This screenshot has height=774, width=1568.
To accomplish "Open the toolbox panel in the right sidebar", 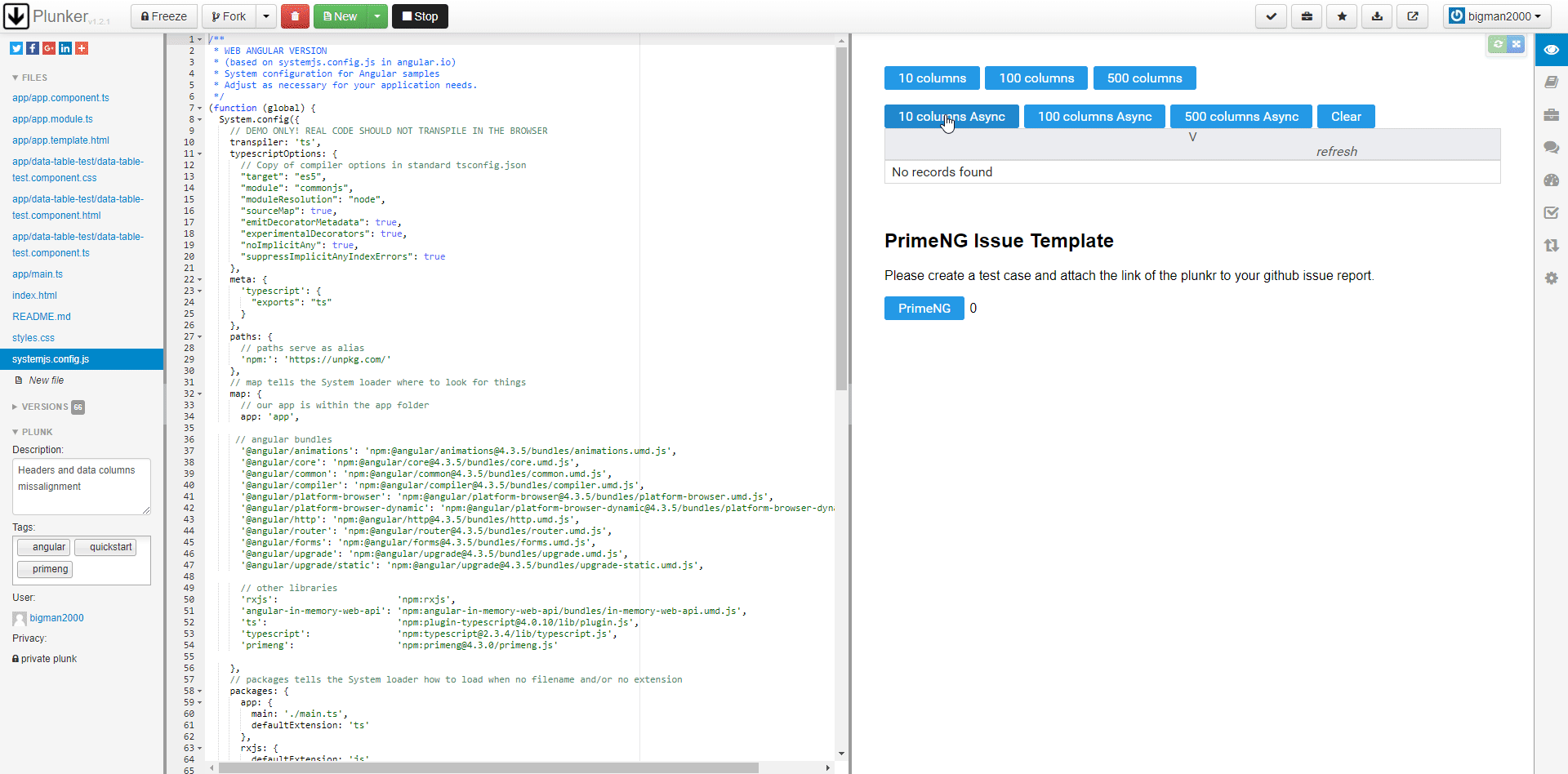I will coord(1552,115).
